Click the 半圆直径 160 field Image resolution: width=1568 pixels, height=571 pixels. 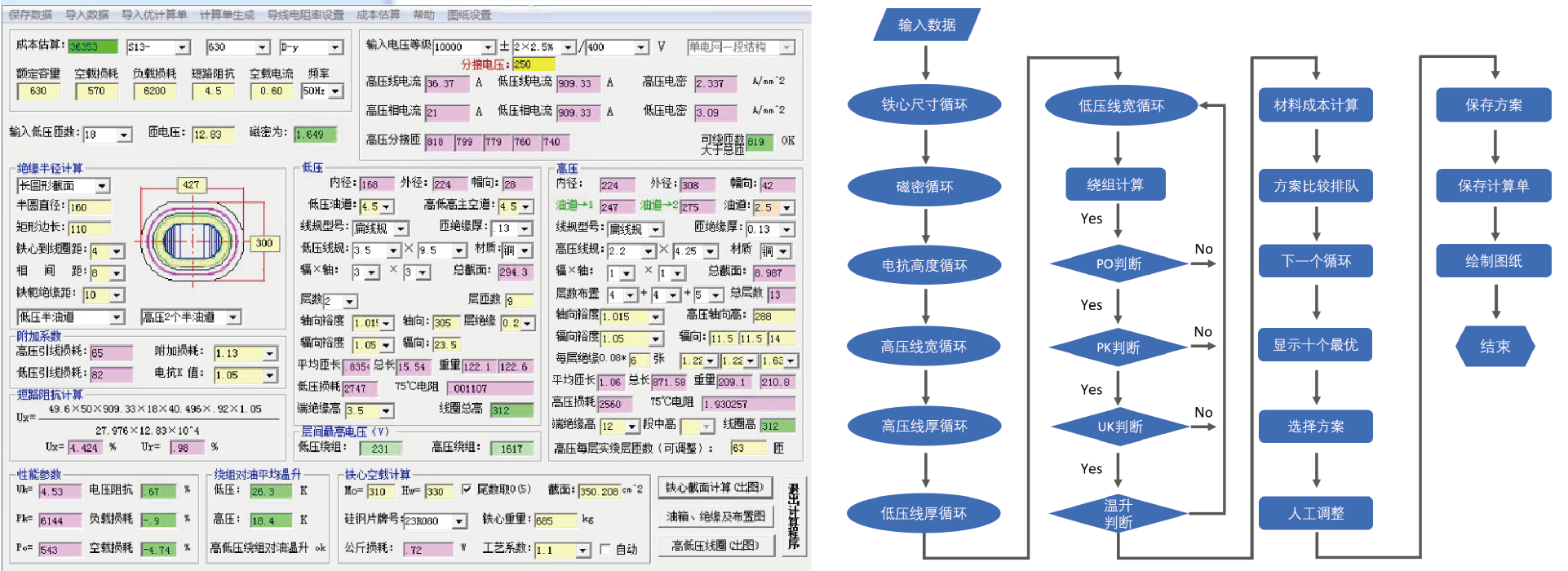click(x=89, y=207)
